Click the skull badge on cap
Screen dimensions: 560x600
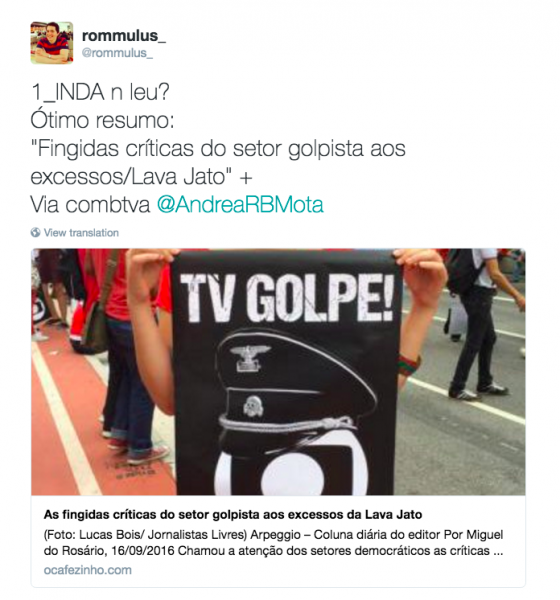(x=253, y=406)
